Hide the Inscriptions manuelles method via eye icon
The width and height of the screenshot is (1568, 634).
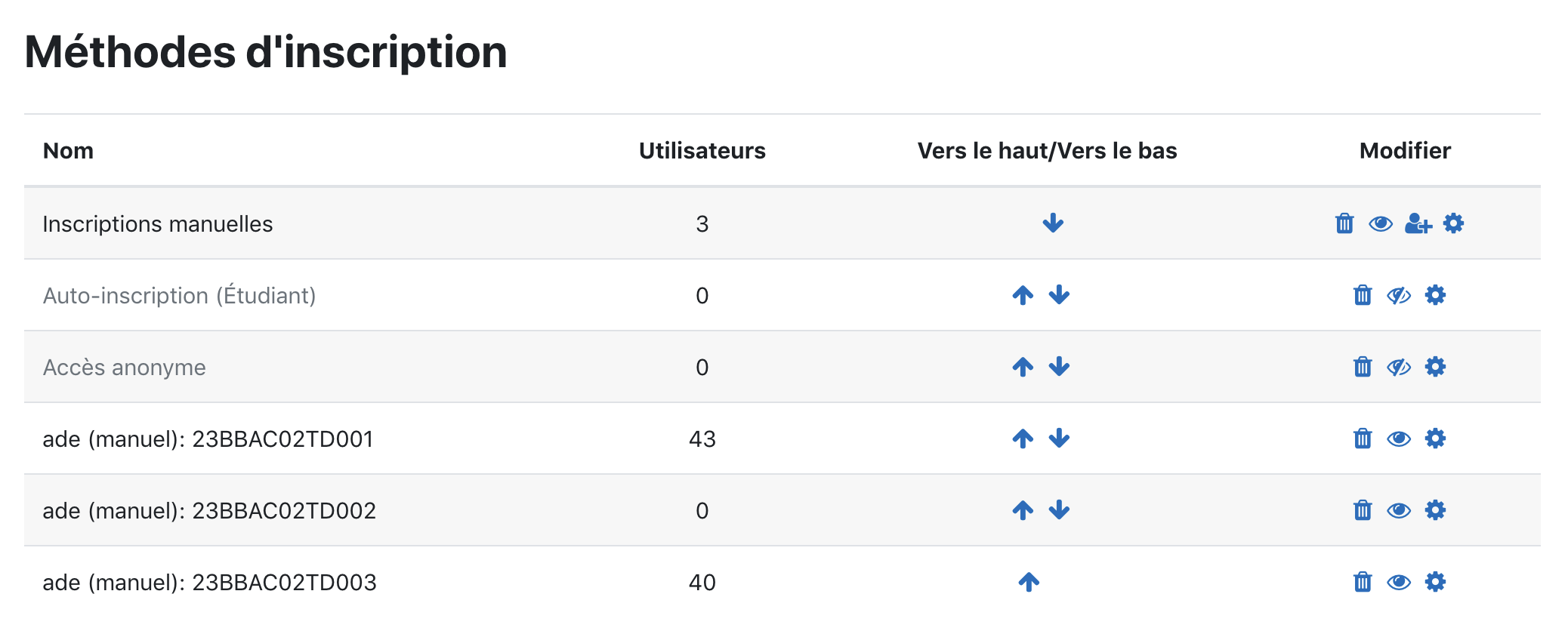tap(1381, 223)
